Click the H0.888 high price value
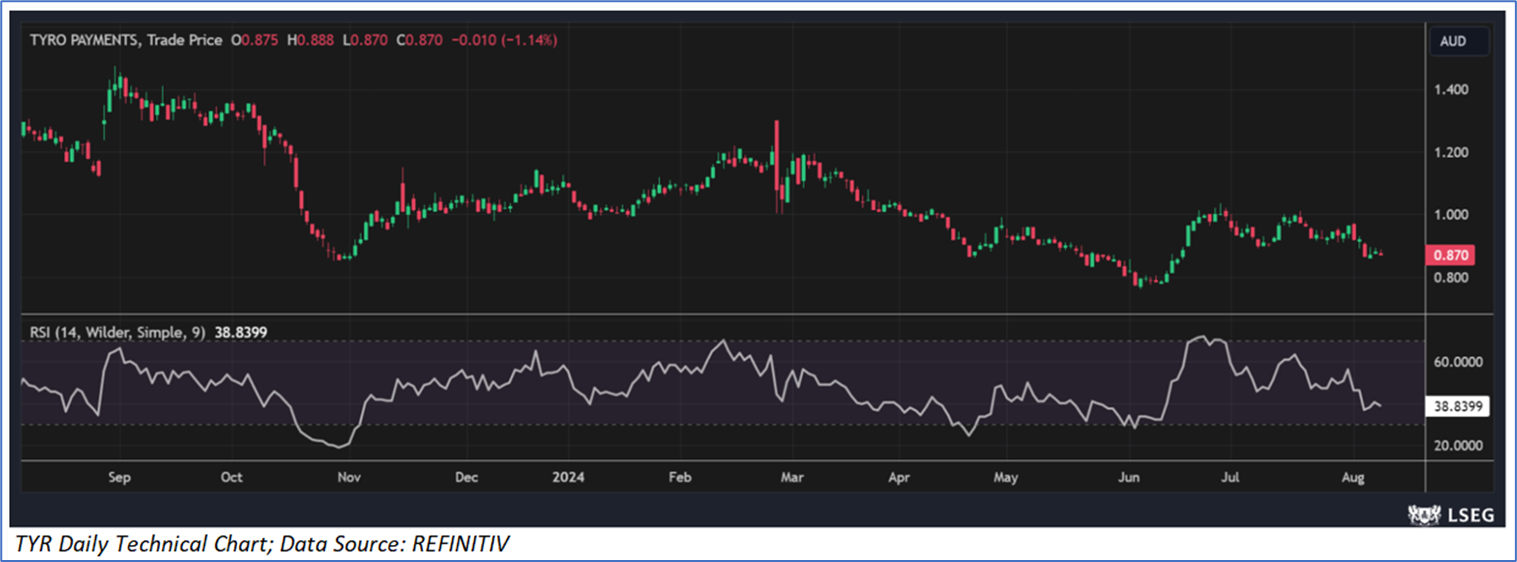Viewport: 1517px width, 562px height. [311, 40]
